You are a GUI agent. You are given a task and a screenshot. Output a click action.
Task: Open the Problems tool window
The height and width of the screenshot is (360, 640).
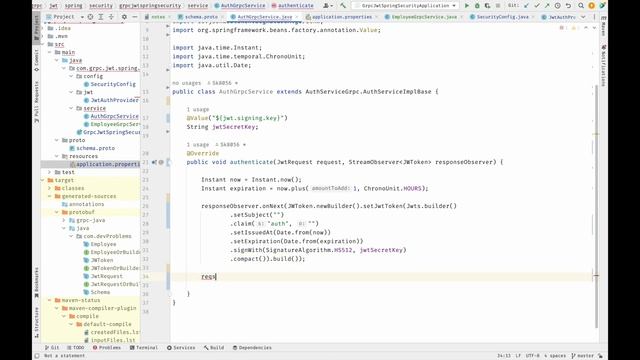pyautogui.click(x=107, y=348)
